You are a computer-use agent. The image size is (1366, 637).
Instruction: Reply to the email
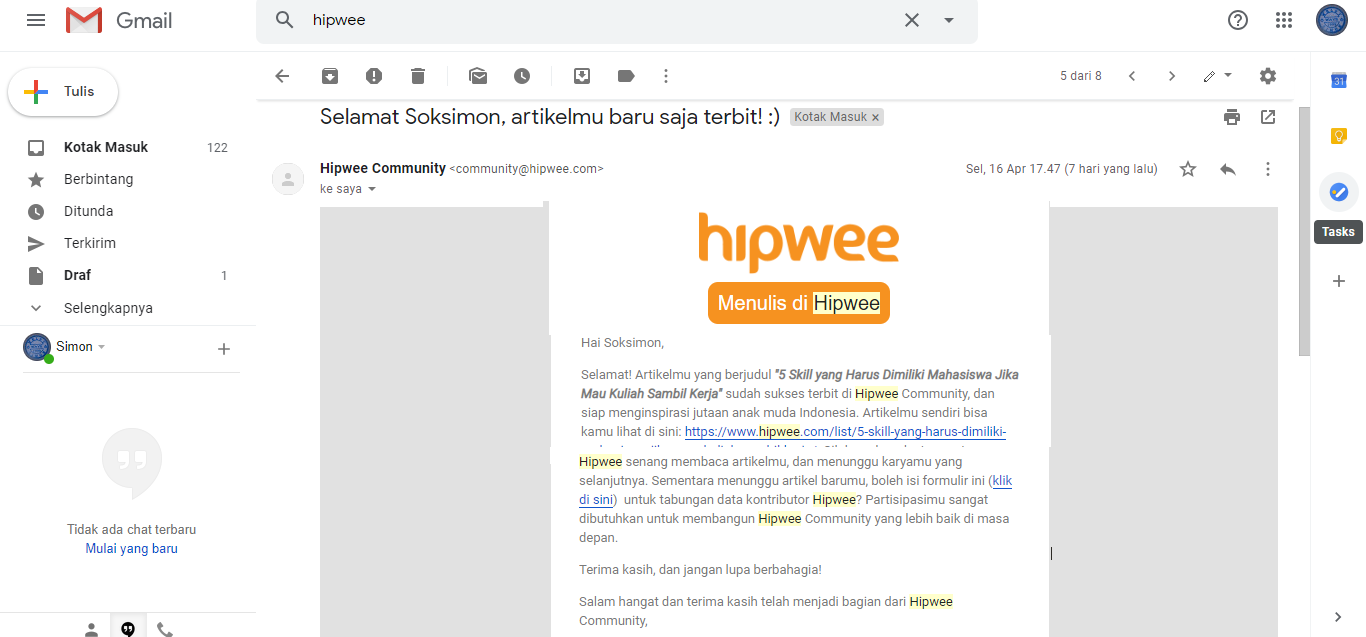(1228, 169)
